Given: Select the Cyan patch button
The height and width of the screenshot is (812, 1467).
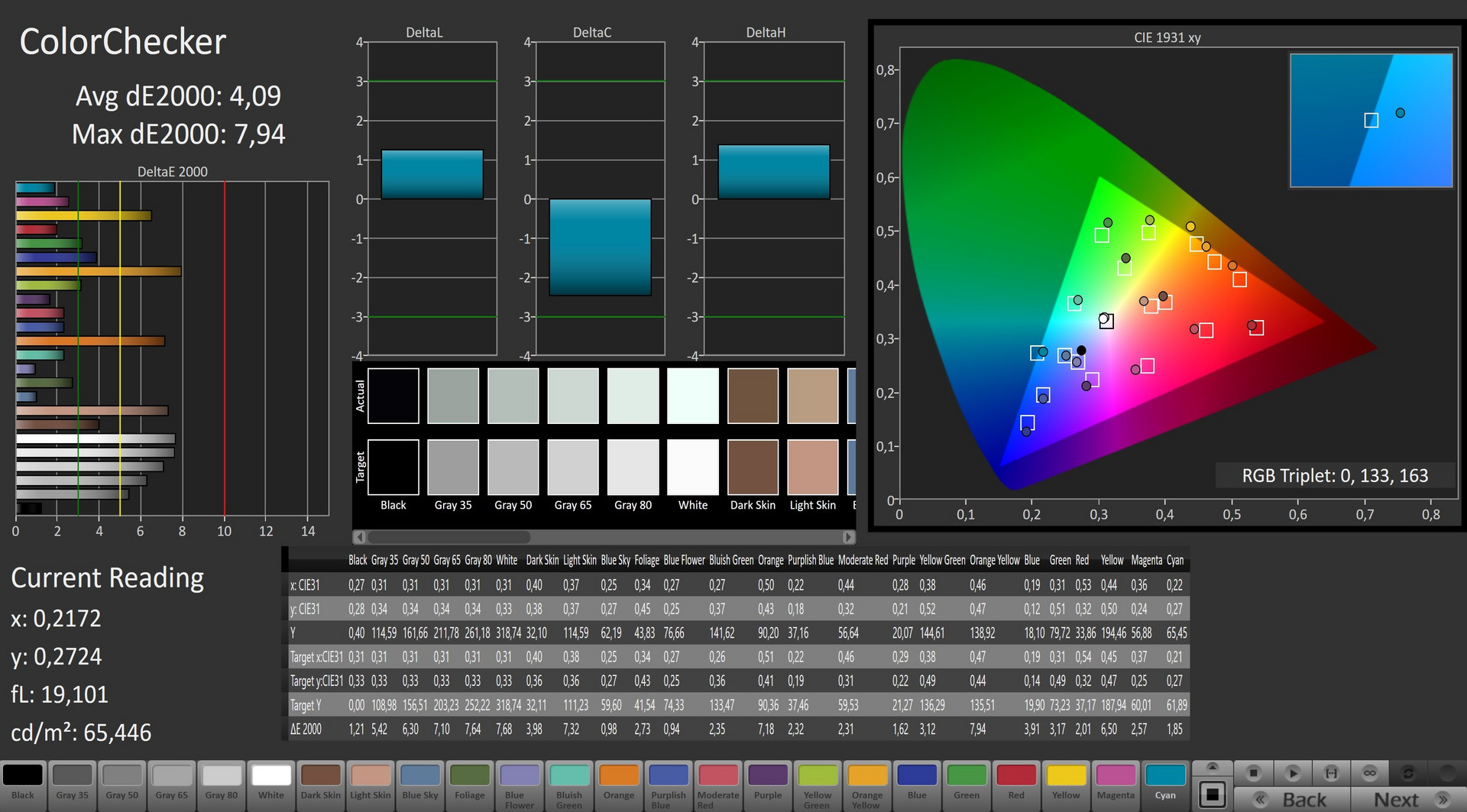Looking at the screenshot, I should 1165,785.
